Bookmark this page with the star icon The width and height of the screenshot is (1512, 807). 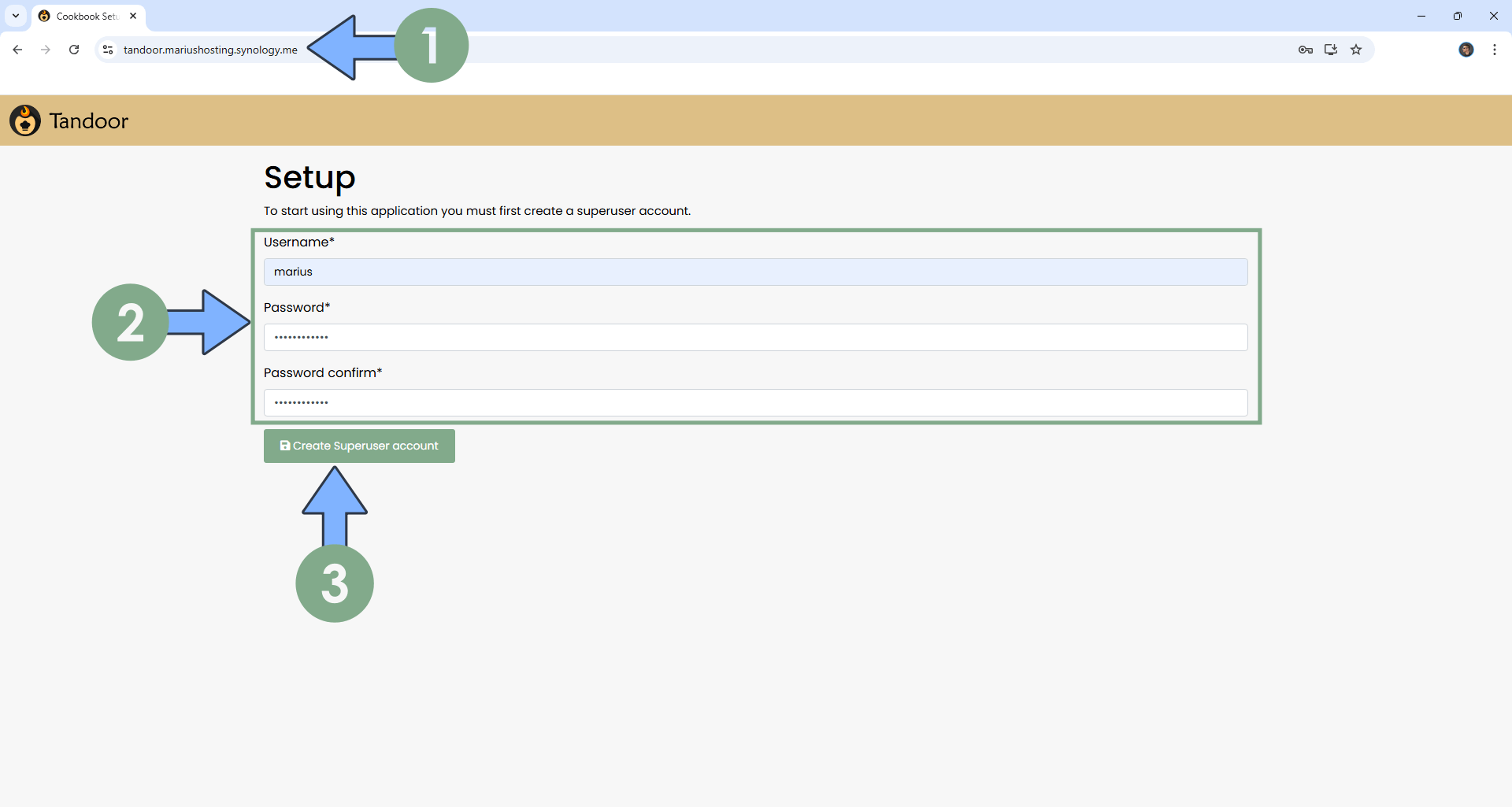[1356, 50]
